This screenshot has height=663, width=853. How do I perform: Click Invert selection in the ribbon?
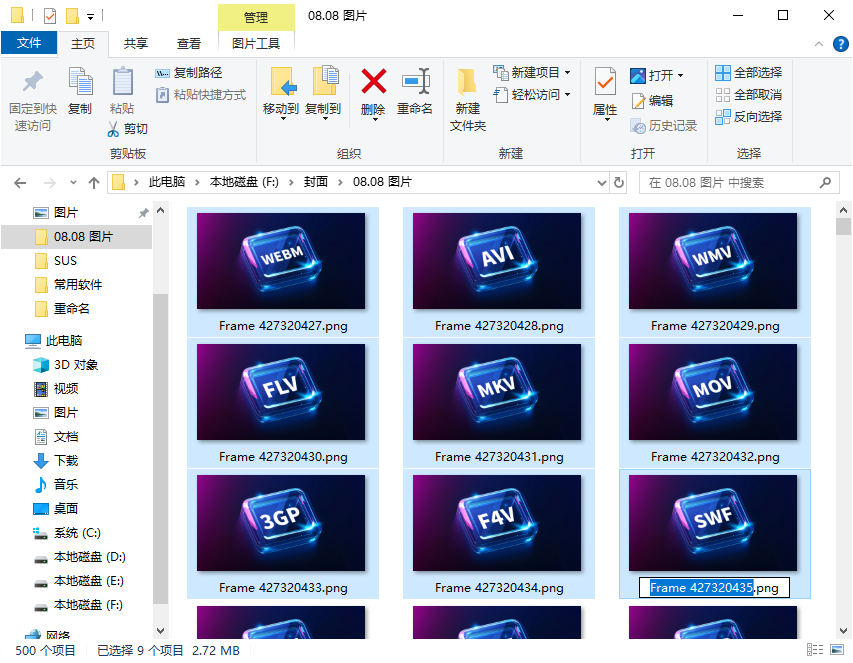tap(749, 117)
